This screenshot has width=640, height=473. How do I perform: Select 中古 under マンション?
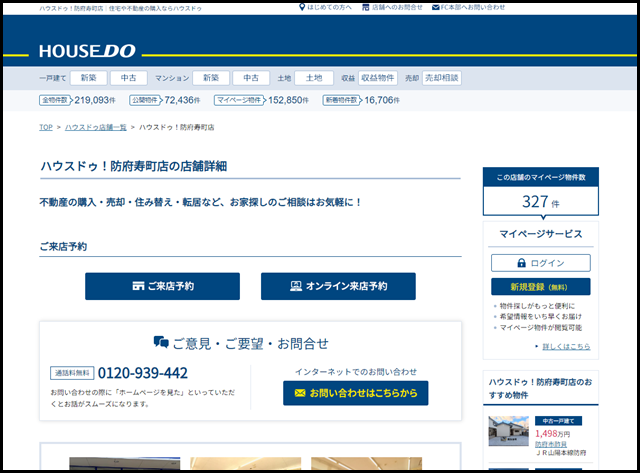(251, 78)
